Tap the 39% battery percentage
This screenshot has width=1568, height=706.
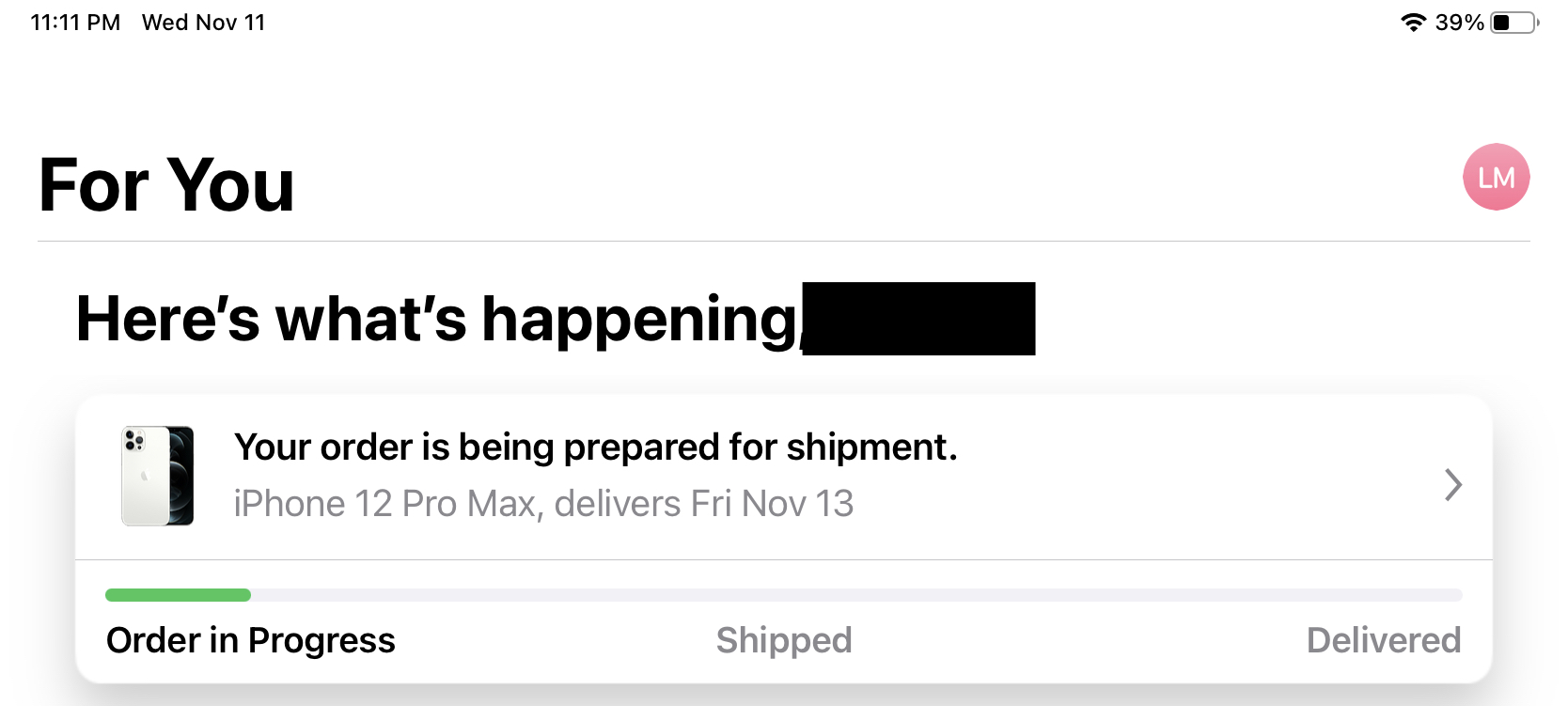click(x=1459, y=23)
